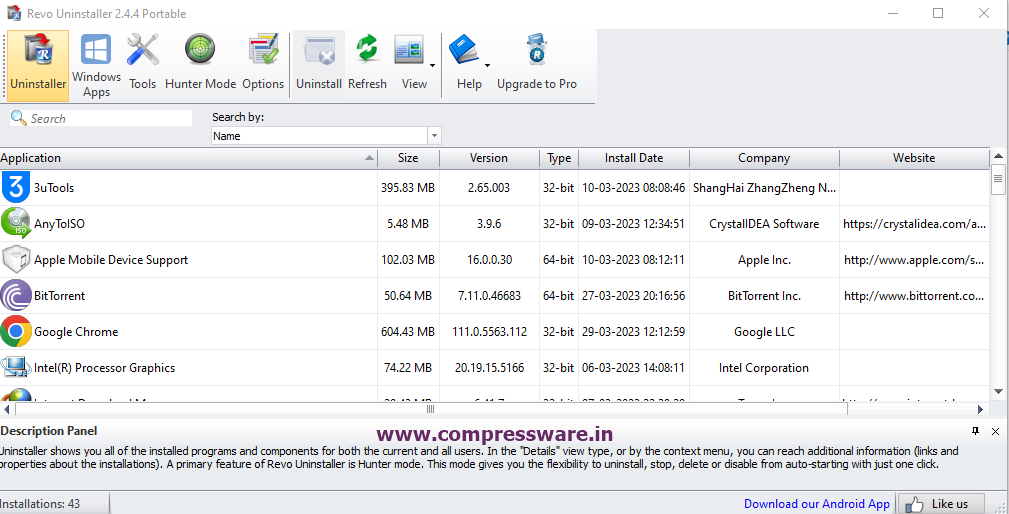
Task: Sort by the Application column header
Action: click(189, 158)
